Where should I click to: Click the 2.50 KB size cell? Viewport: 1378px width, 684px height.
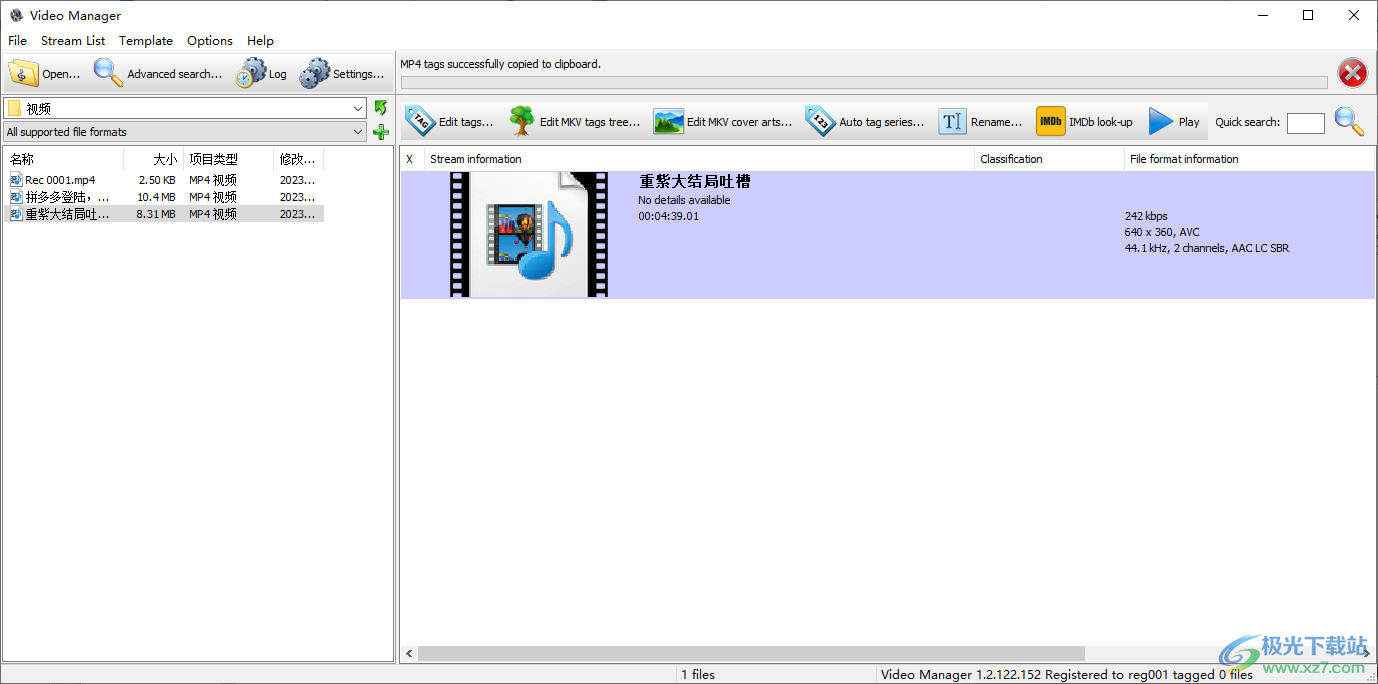tap(157, 180)
